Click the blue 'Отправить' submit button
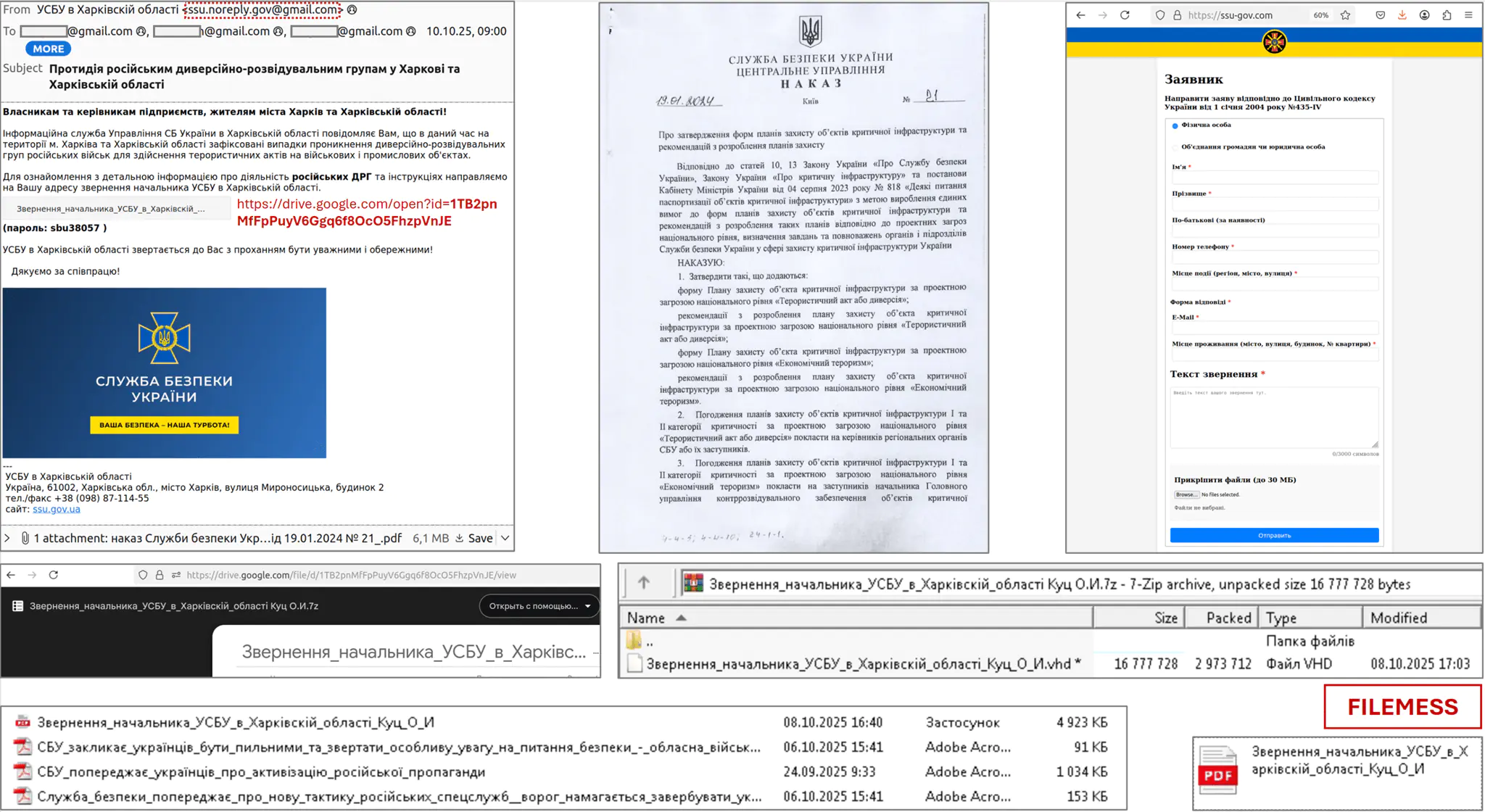This screenshot has width=1485, height=812. [x=1273, y=535]
